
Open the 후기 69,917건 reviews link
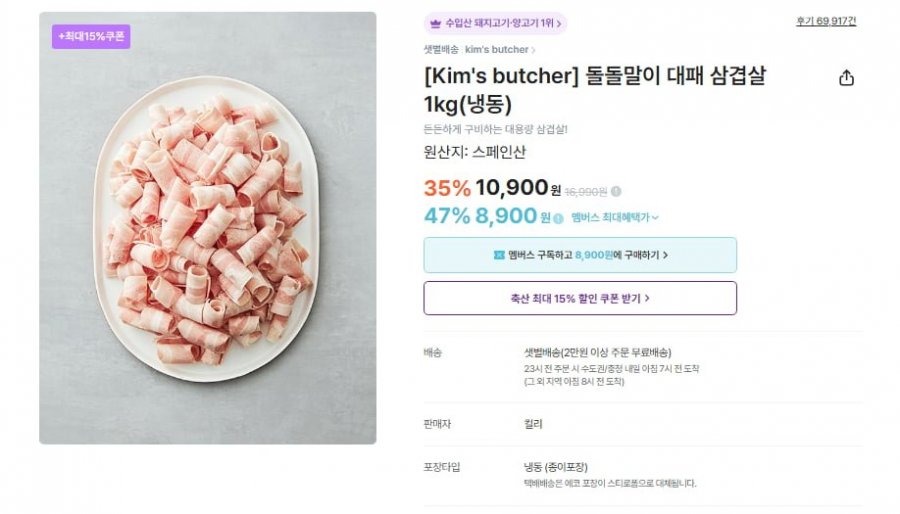point(826,21)
